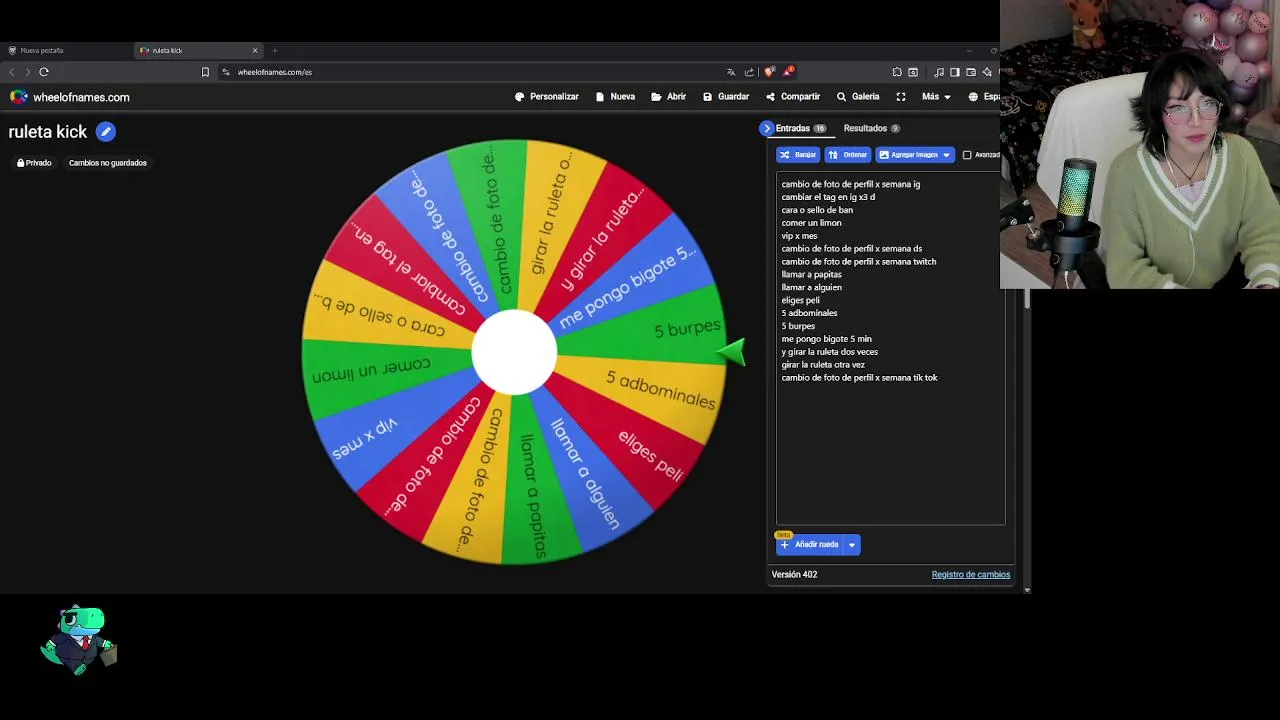The width and height of the screenshot is (1280, 720).
Task: Click Nueva to create a wheel
Action: pyautogui.click(x=615, y=97)
